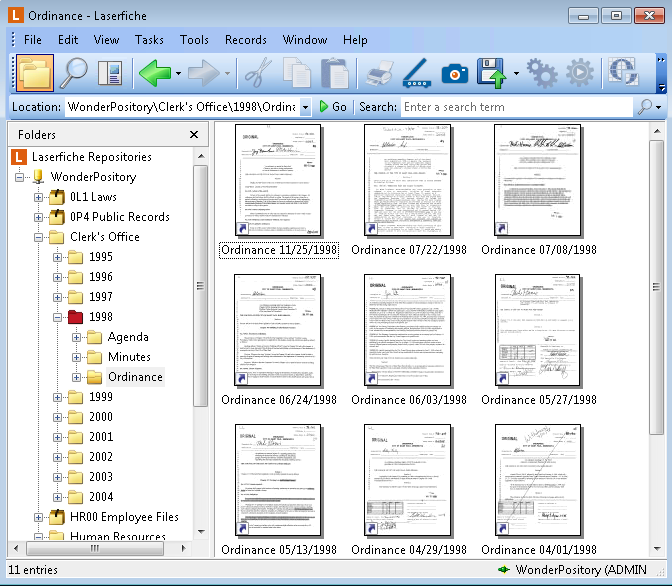
Task: Click the Go button
Action: coord(333,107)
